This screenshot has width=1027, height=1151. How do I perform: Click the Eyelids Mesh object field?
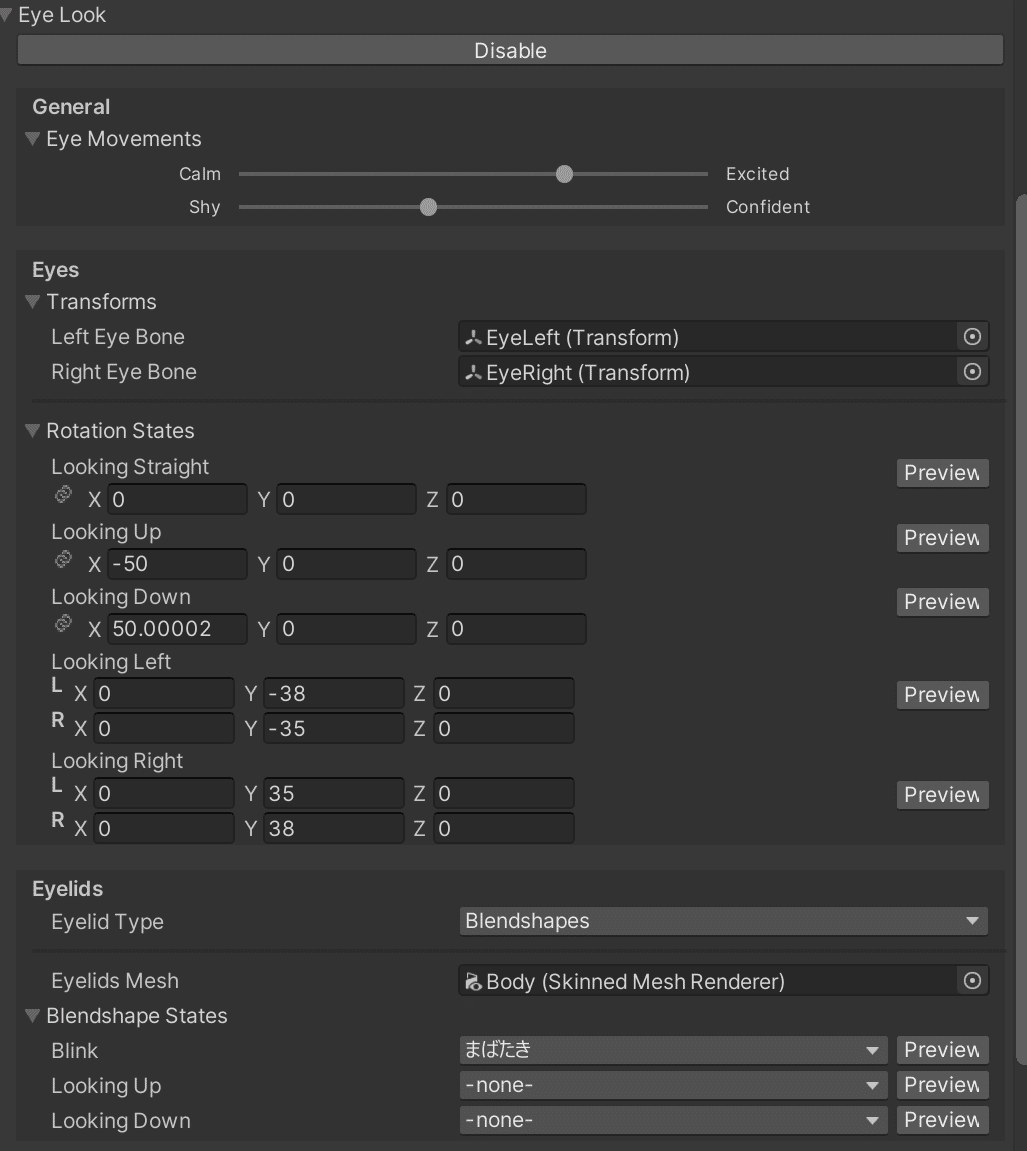click(723, 981)
